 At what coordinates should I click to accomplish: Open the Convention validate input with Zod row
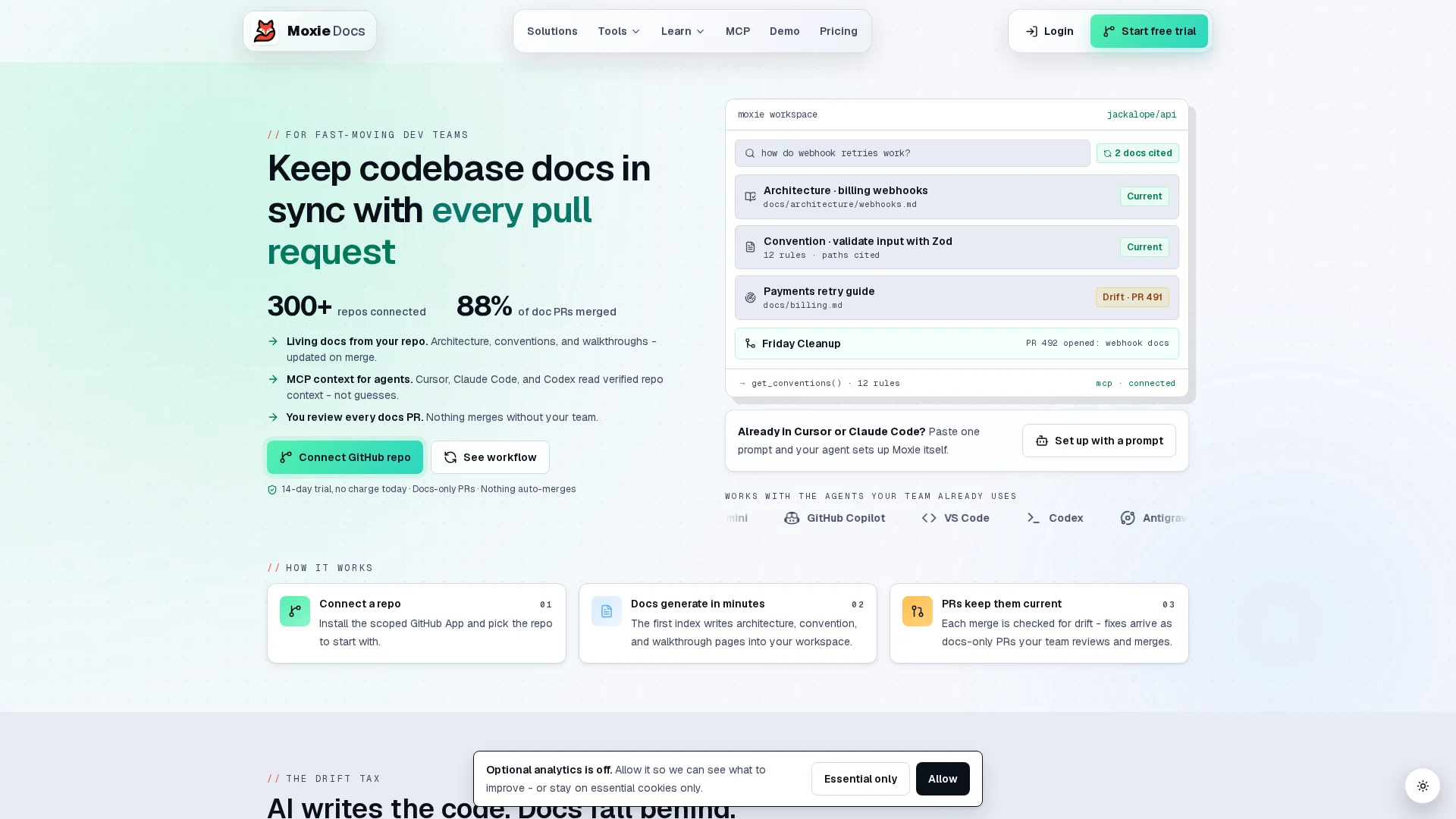[x=957, y=247]
